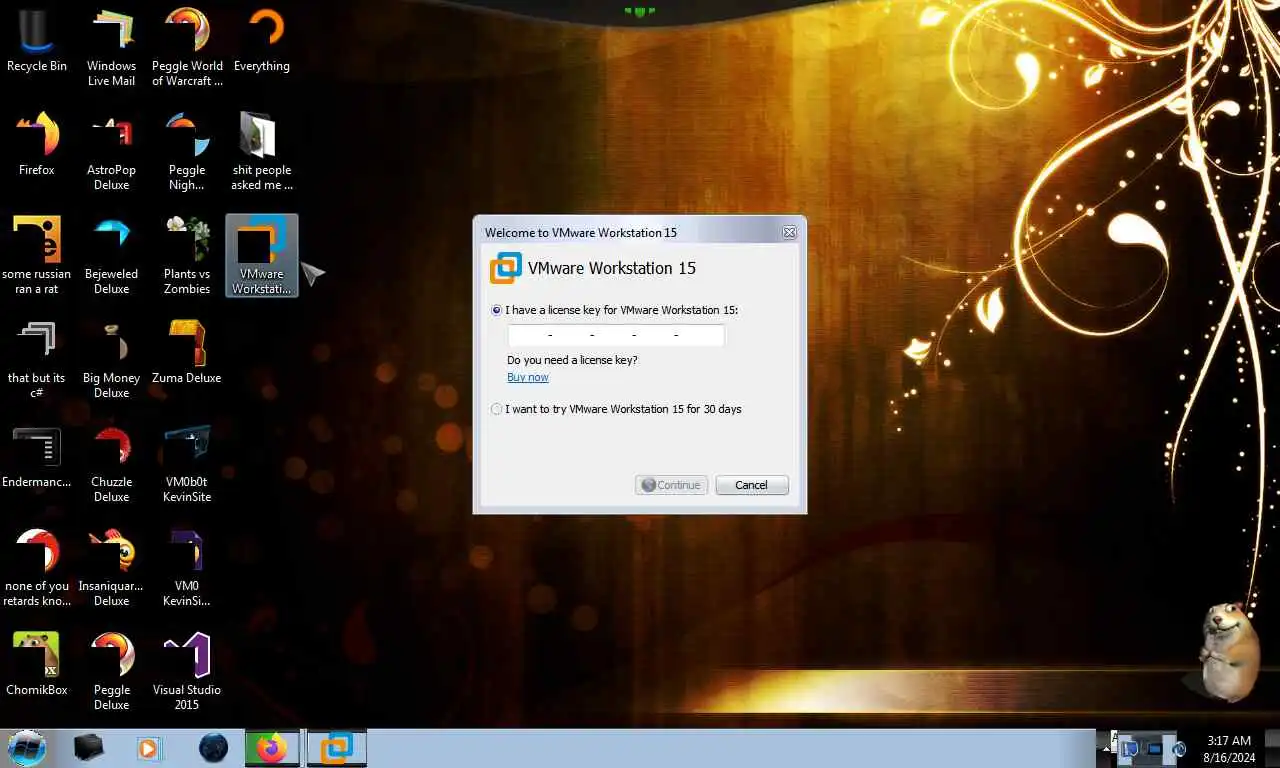
Task: Open Windows Live Mail desktop shortcut
Action: (112, 48)
